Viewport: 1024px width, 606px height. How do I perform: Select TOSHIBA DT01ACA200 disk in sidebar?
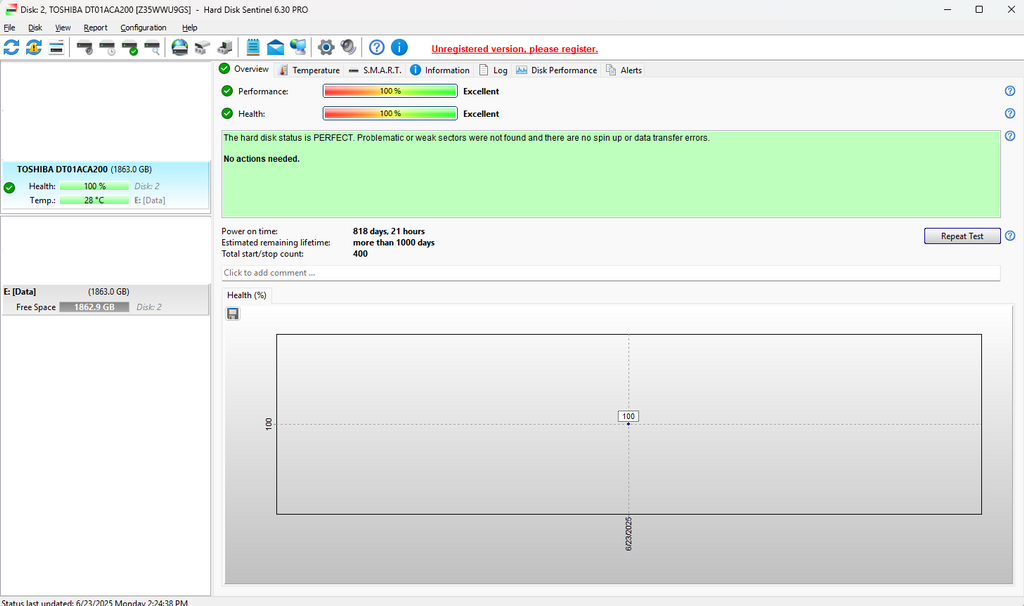point(105,185)
